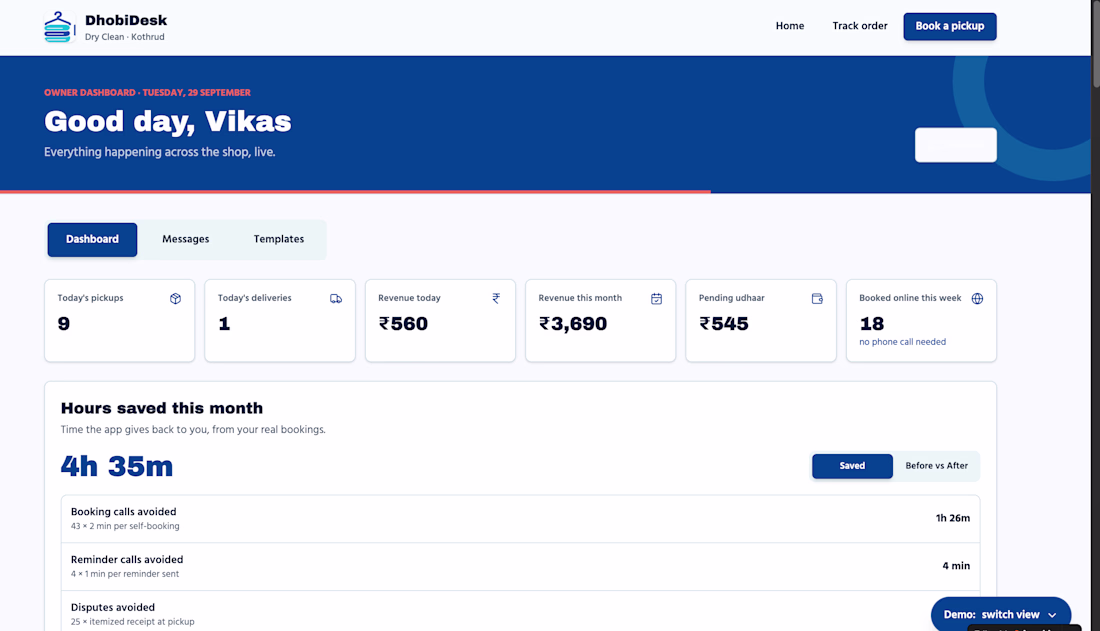Click the Book a pickup button

tap(950, 27)
